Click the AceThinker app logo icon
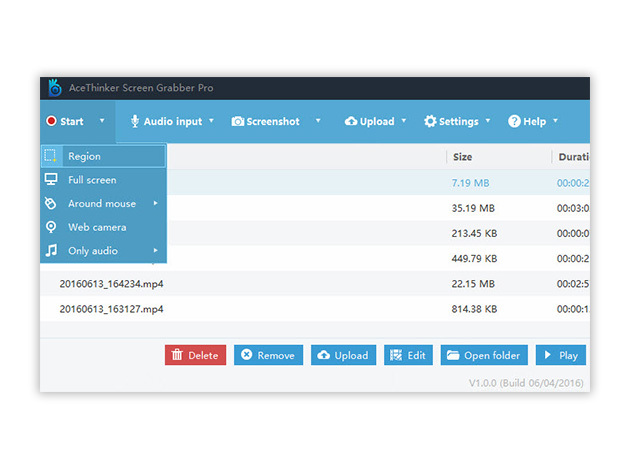The width and height of the screenshot is (630, 473). coord(55,88)
